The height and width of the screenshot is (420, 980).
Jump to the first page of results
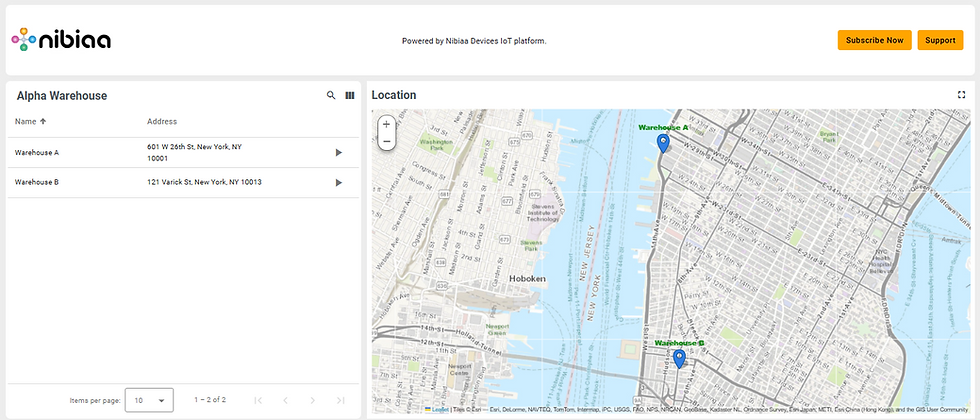tap(258, 400)
